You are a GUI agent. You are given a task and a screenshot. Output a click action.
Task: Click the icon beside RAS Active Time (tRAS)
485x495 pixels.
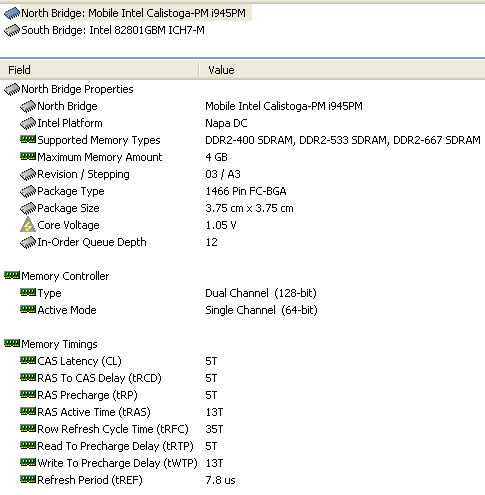point(28,412)
